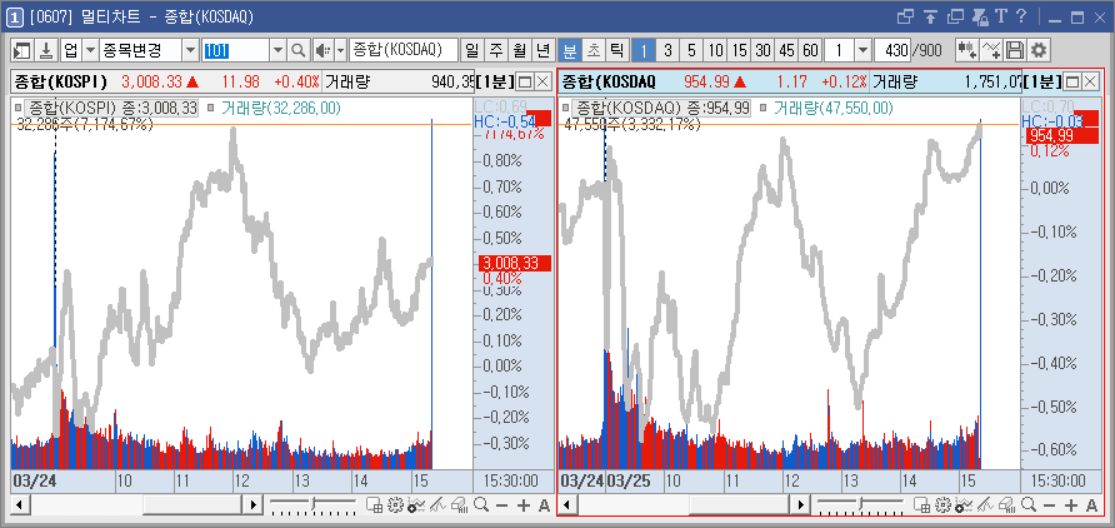Open the help question mark icon in the title bar
This screenshot has width=1115, height=528.
tap(1021, 16)
